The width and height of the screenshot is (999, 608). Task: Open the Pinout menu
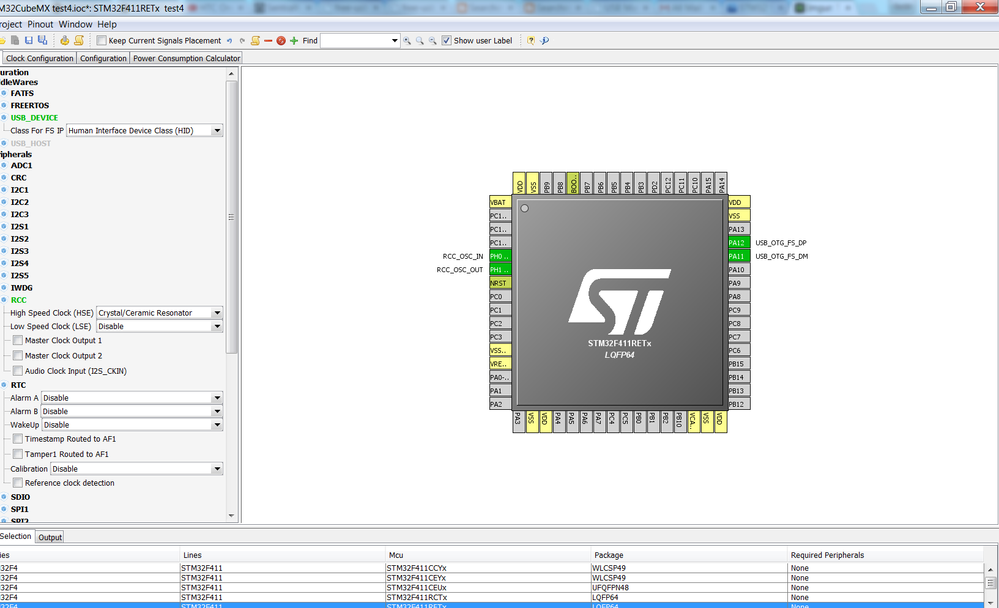pyautogui.click(x=40, y=24)
